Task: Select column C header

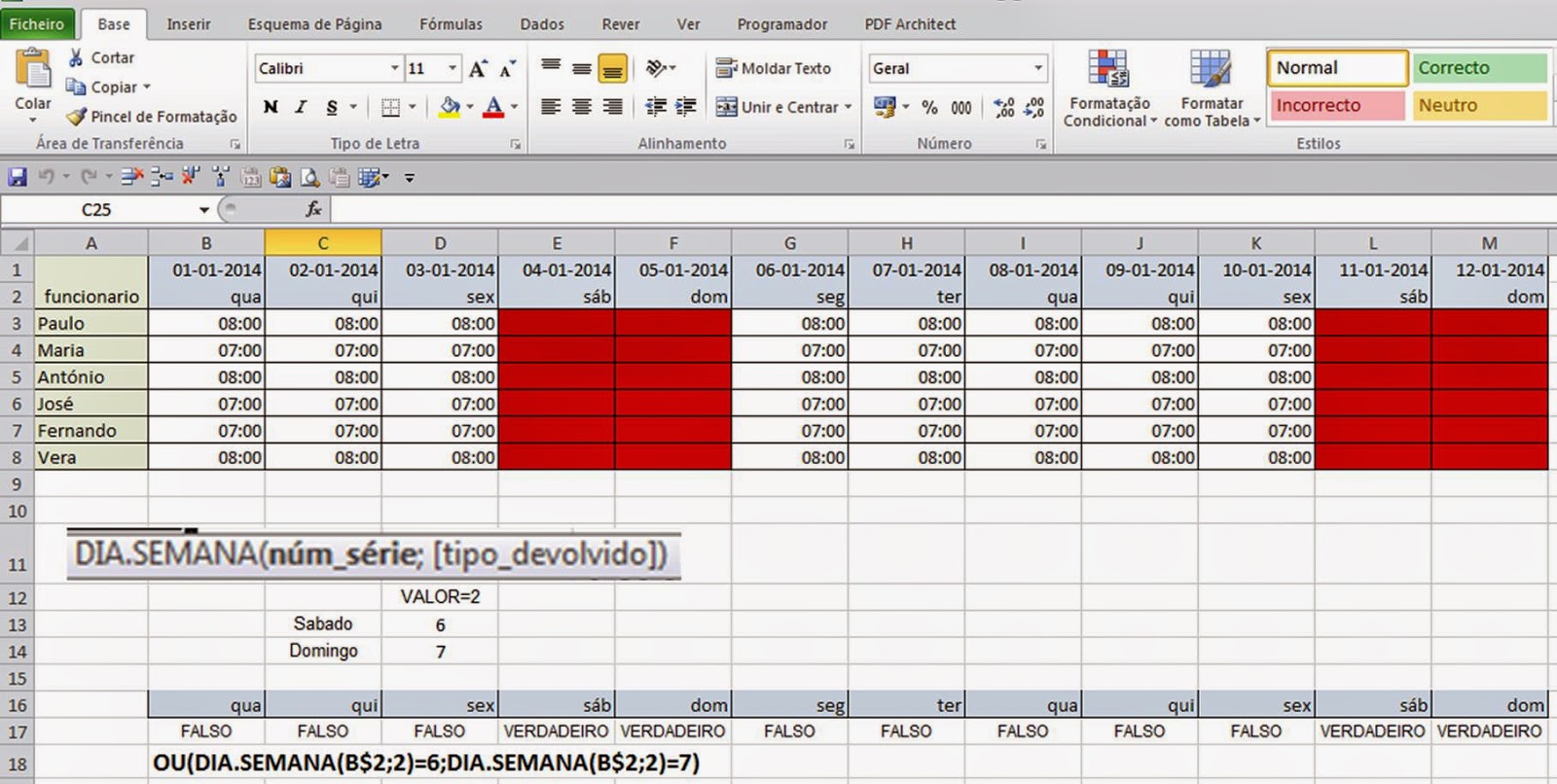Action: (x=322, y=243)
